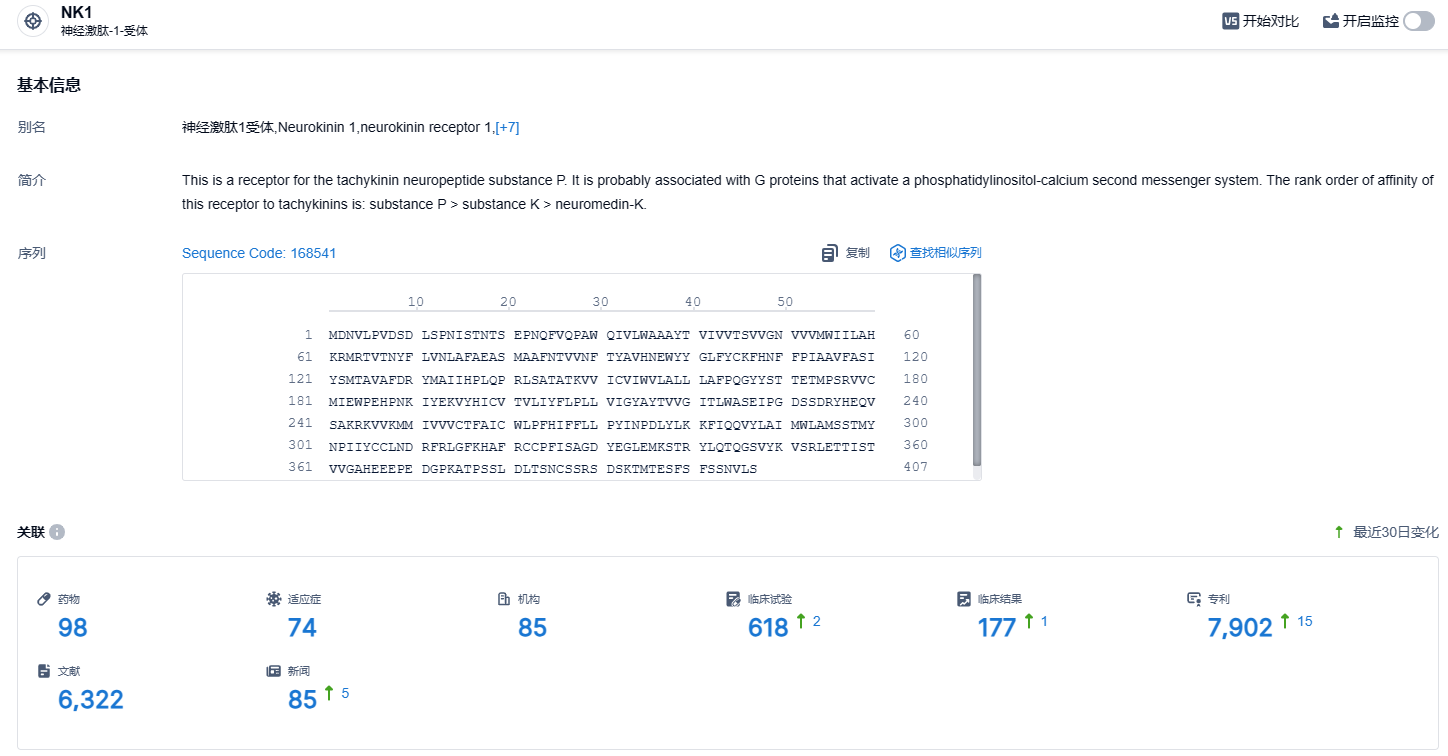Click the sequence box scrollbar
The width and height of the screenshot is (1448, 756).
[977, 370]
